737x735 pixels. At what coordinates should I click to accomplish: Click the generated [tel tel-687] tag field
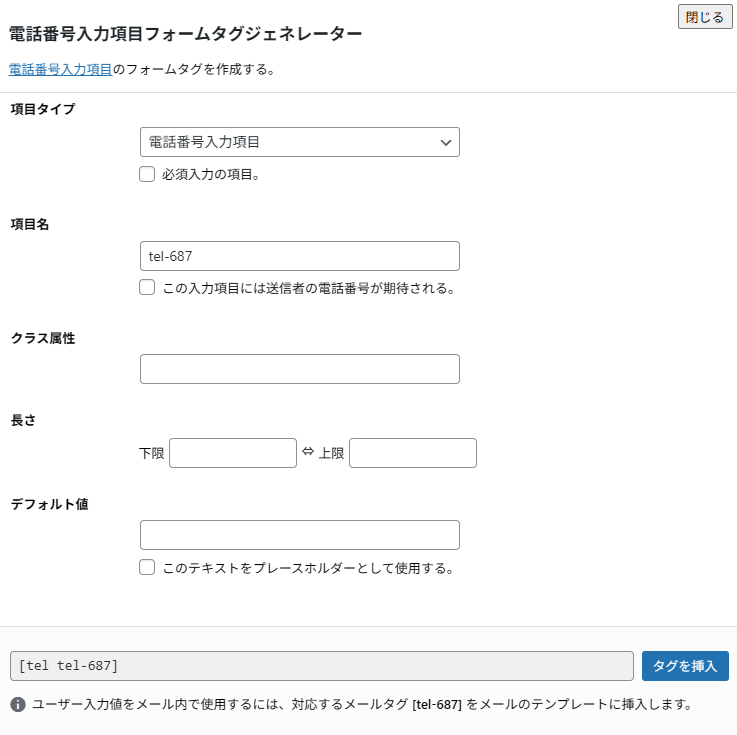(x=321, y=666)
